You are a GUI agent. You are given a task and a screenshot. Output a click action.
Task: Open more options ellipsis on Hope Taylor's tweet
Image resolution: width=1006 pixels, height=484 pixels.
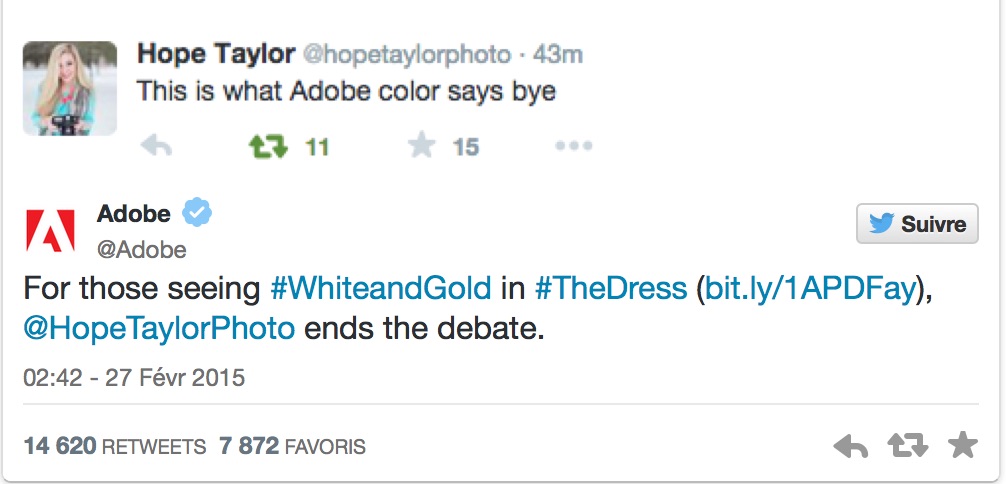[x=574, y=146]
